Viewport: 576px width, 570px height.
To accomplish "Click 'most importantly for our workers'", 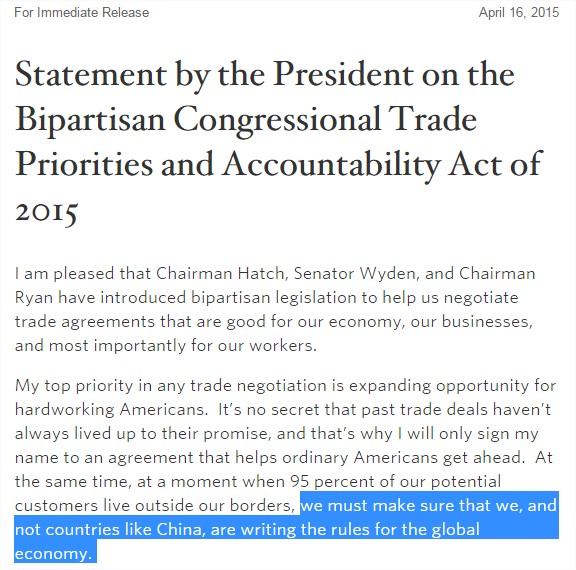I will [183, 346].
